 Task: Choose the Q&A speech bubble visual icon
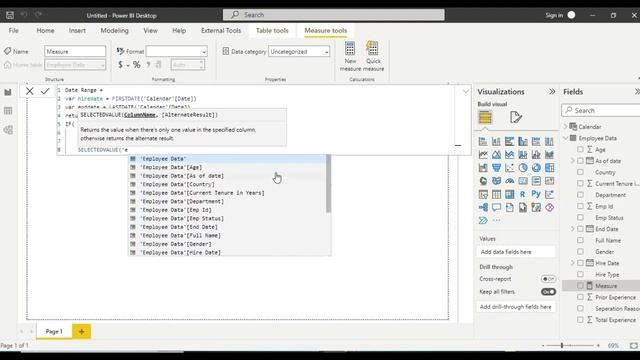(496, 207)
